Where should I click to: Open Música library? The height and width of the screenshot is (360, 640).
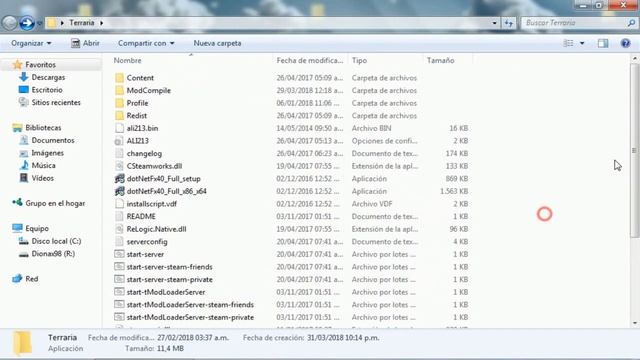tap(43, 166)
